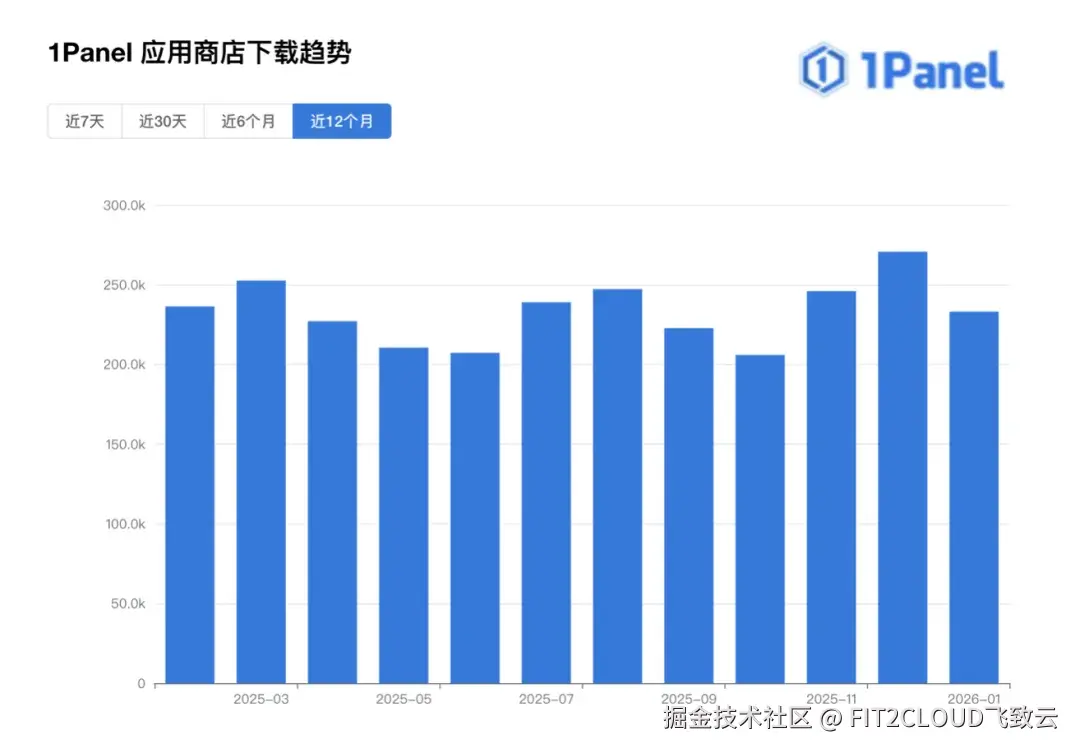Click the bar above the 2026-01 label

coord(974,497)
